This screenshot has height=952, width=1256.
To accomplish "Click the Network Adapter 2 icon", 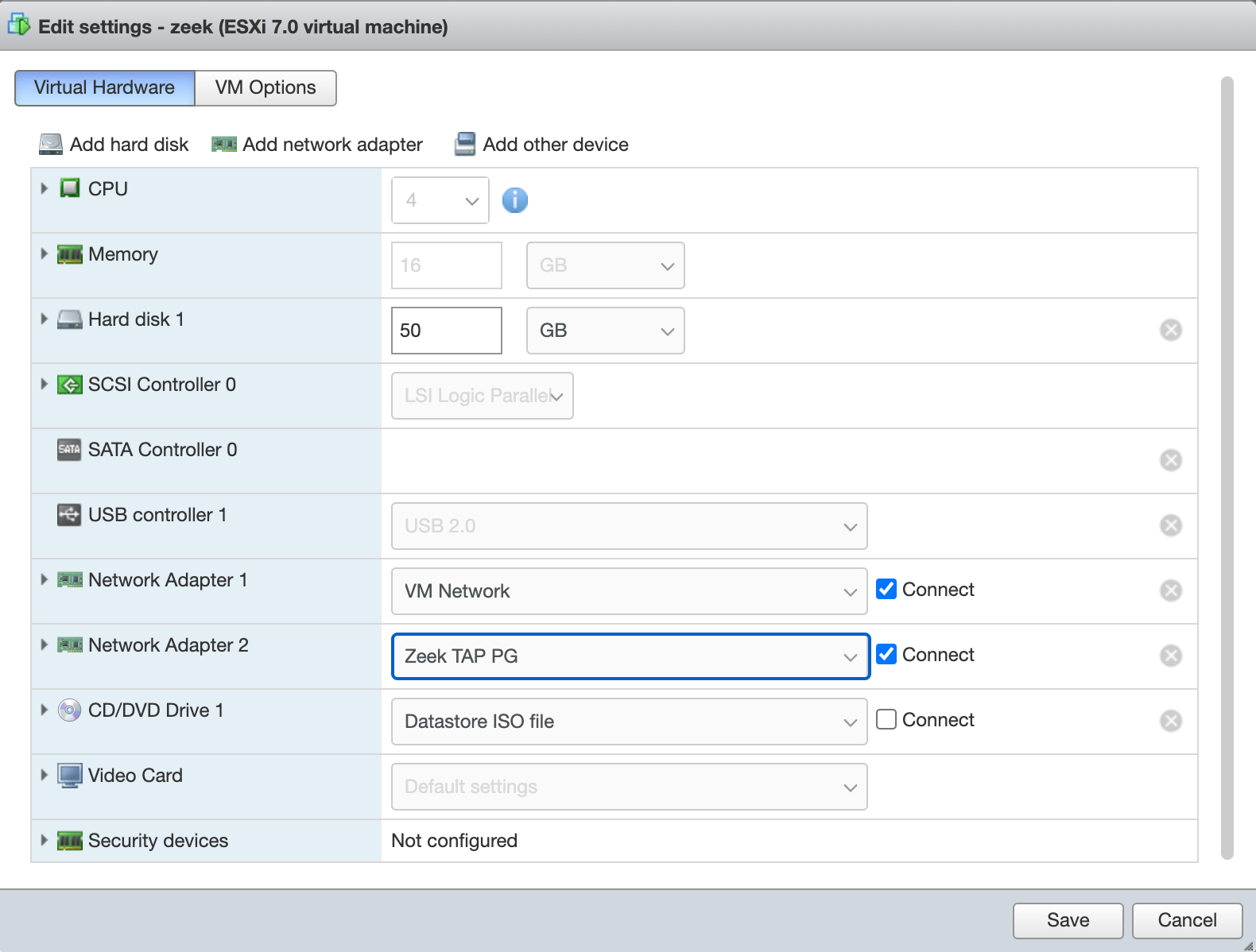I will [70, 645].
